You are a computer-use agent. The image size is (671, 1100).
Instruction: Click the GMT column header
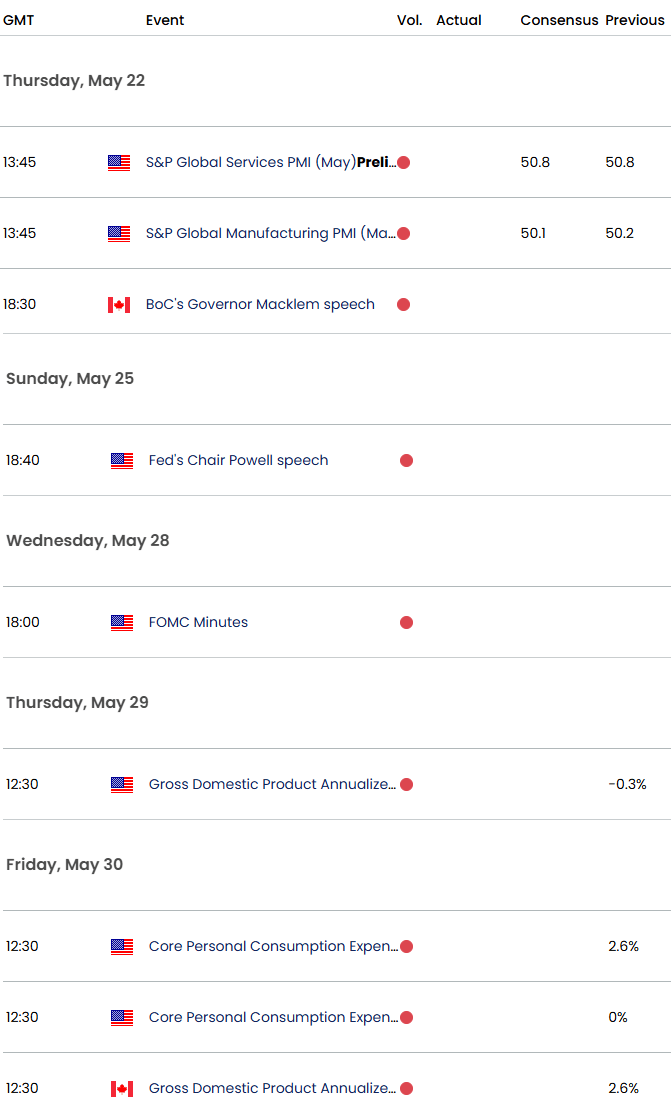[x=18, y=20]
